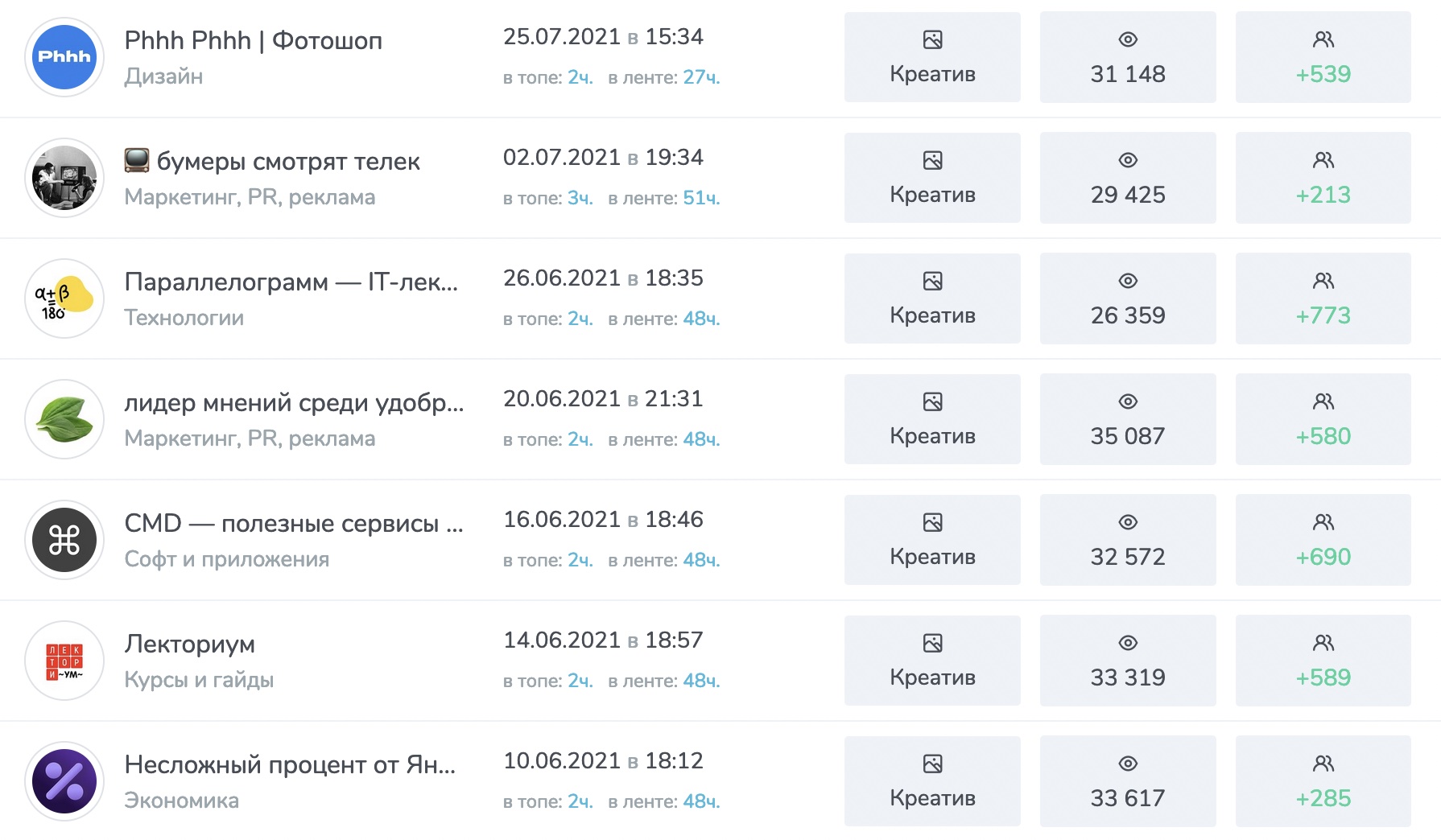Viewport: 1441px width, 840px height.
Task: Click subscribers gain tile +690
Action: click(x=1323, y=540)
